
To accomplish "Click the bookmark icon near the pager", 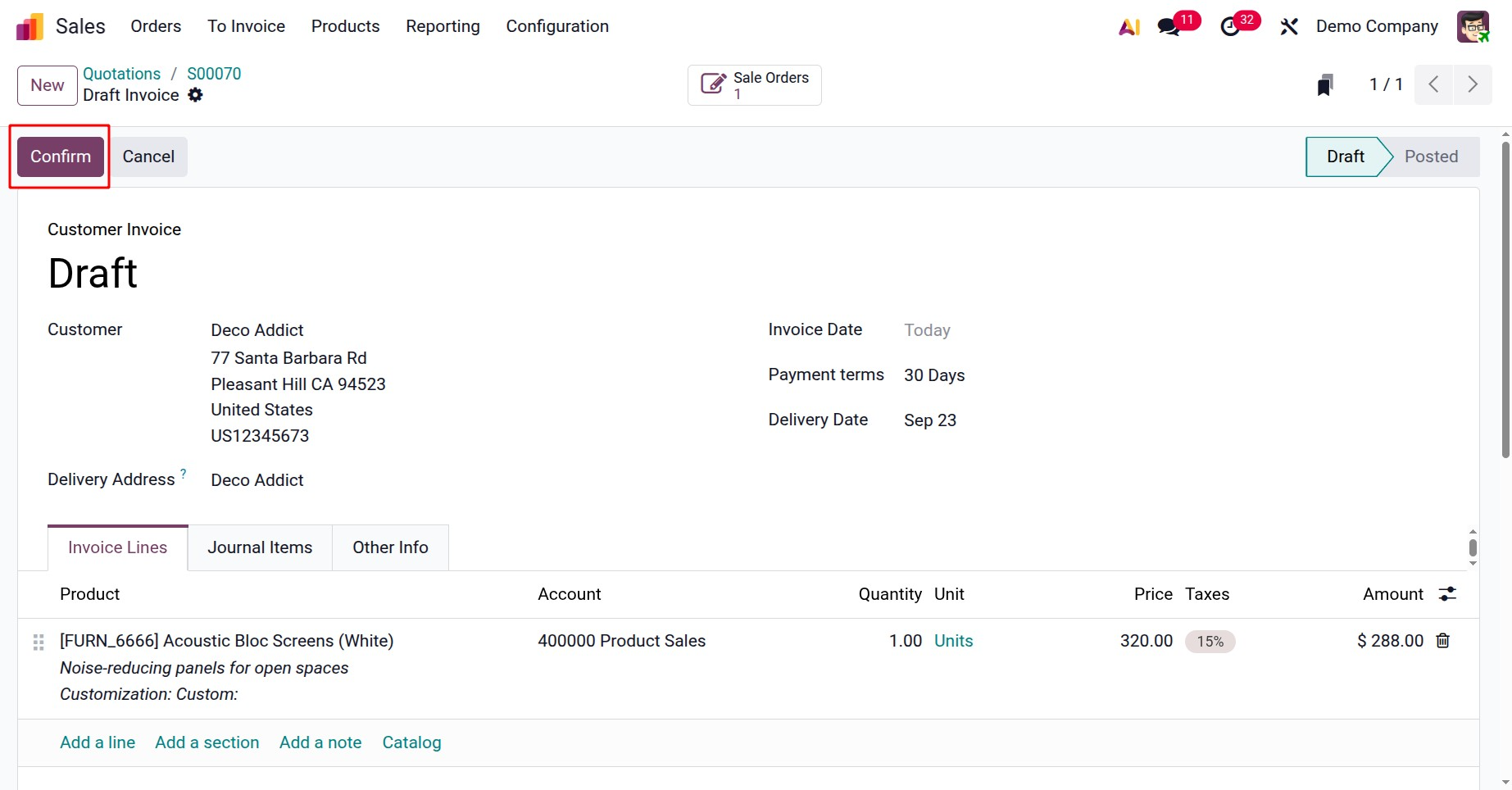I will click(x=1325, y=85).
